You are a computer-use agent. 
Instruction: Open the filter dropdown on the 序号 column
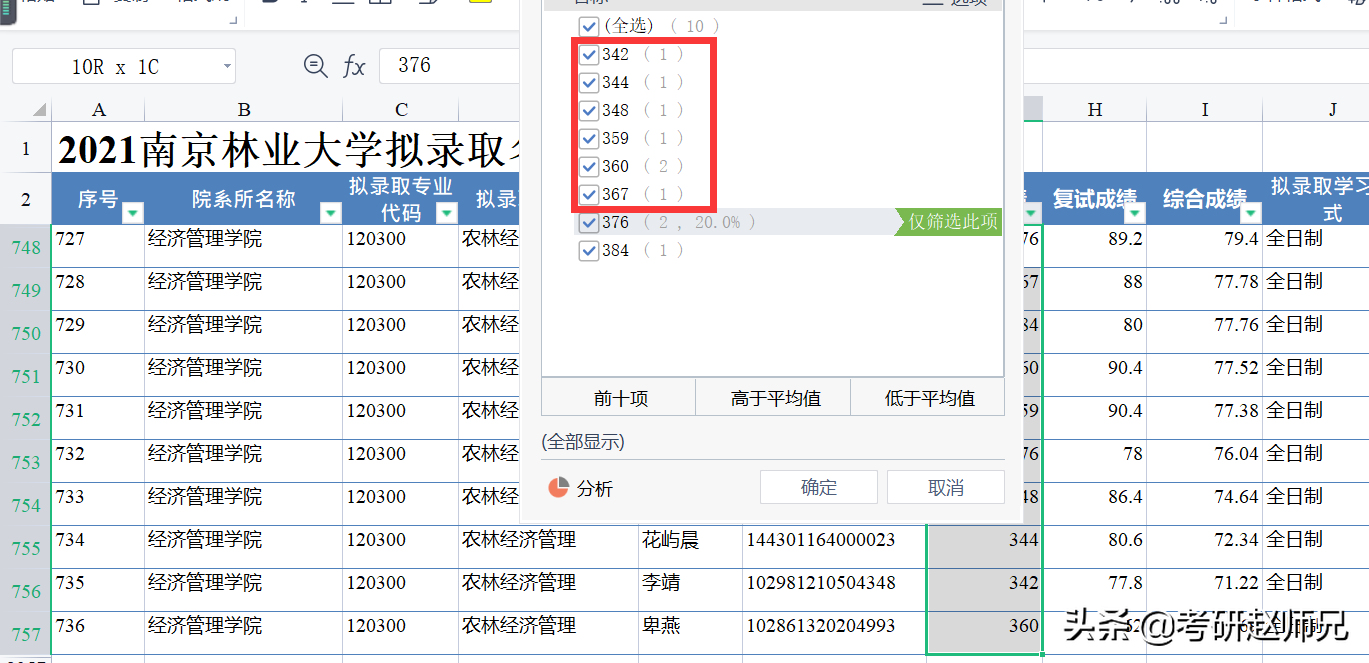coord(132,213)
